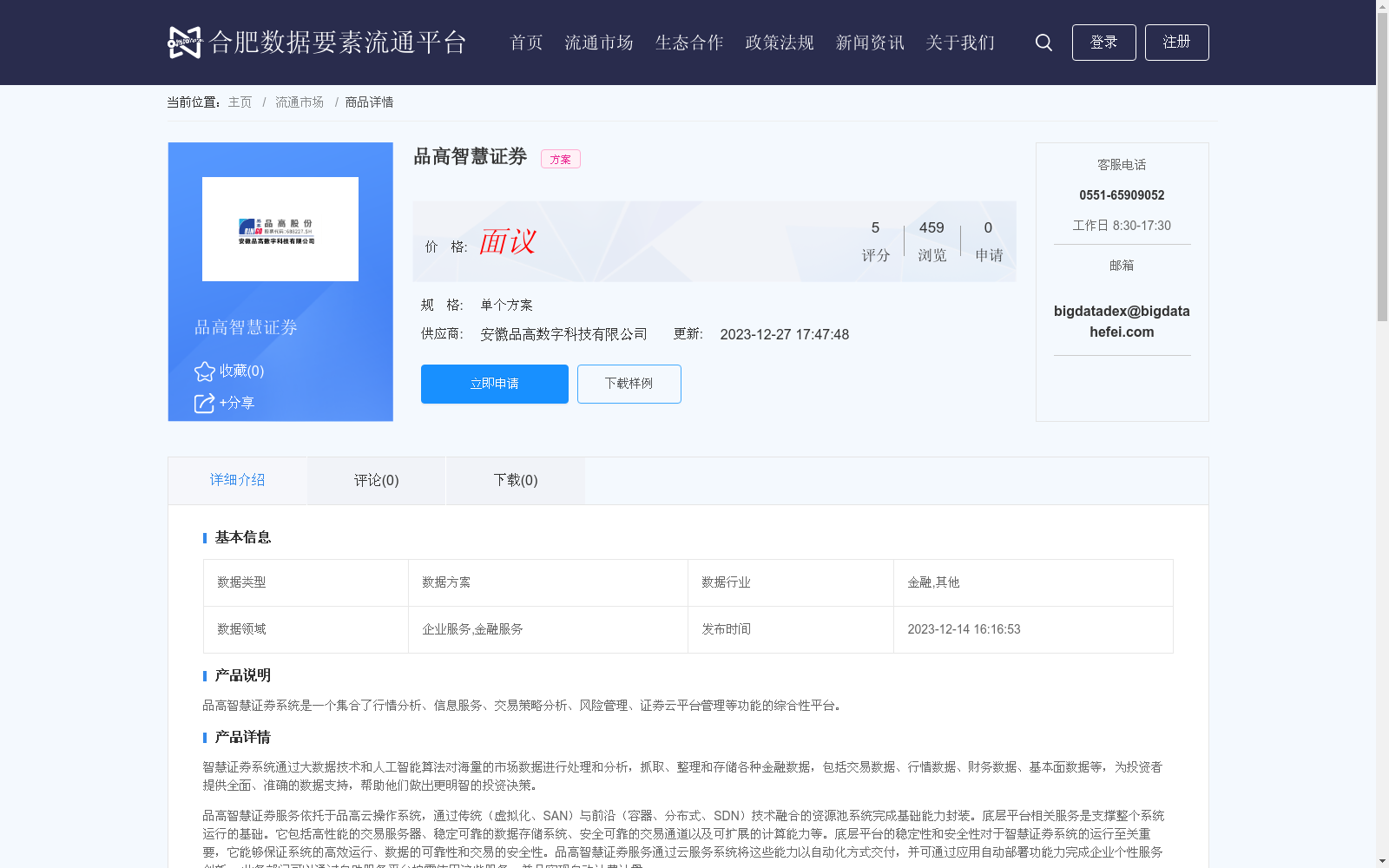1389x868 pixels.
Task: Click the +分享 share icon
Action: click(204, 404)
